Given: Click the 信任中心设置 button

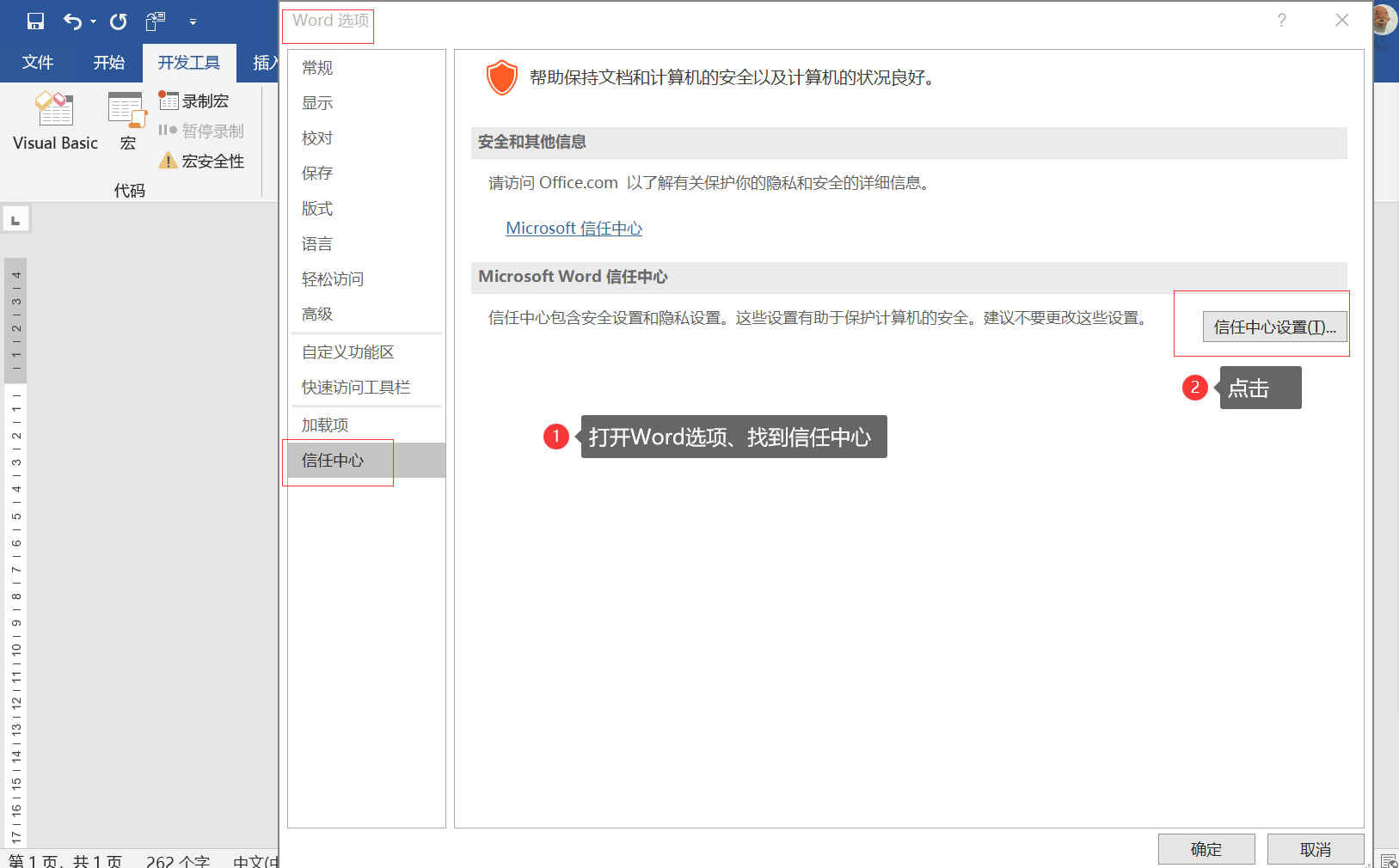Looking at the screenshot, I should [x=1274, y=327].
